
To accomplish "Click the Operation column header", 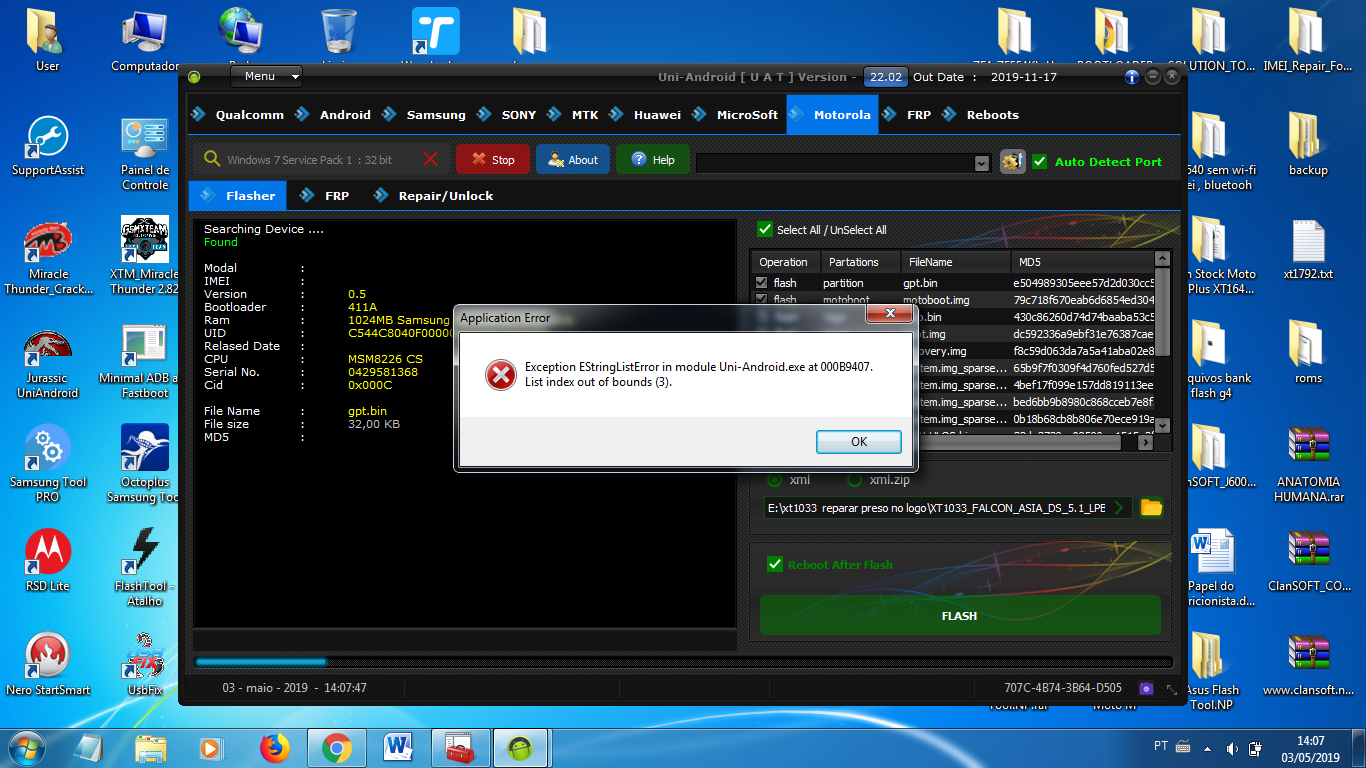I will point(786,262).
